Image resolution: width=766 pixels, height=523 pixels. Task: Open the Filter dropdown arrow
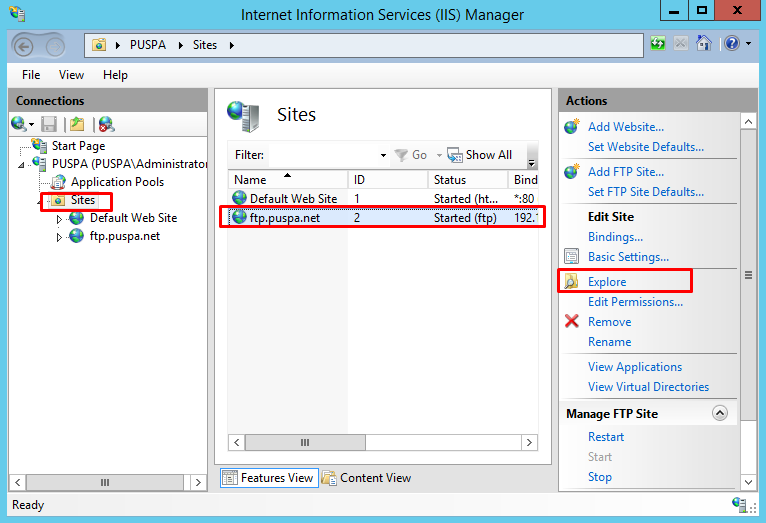[x=383, y=155]
